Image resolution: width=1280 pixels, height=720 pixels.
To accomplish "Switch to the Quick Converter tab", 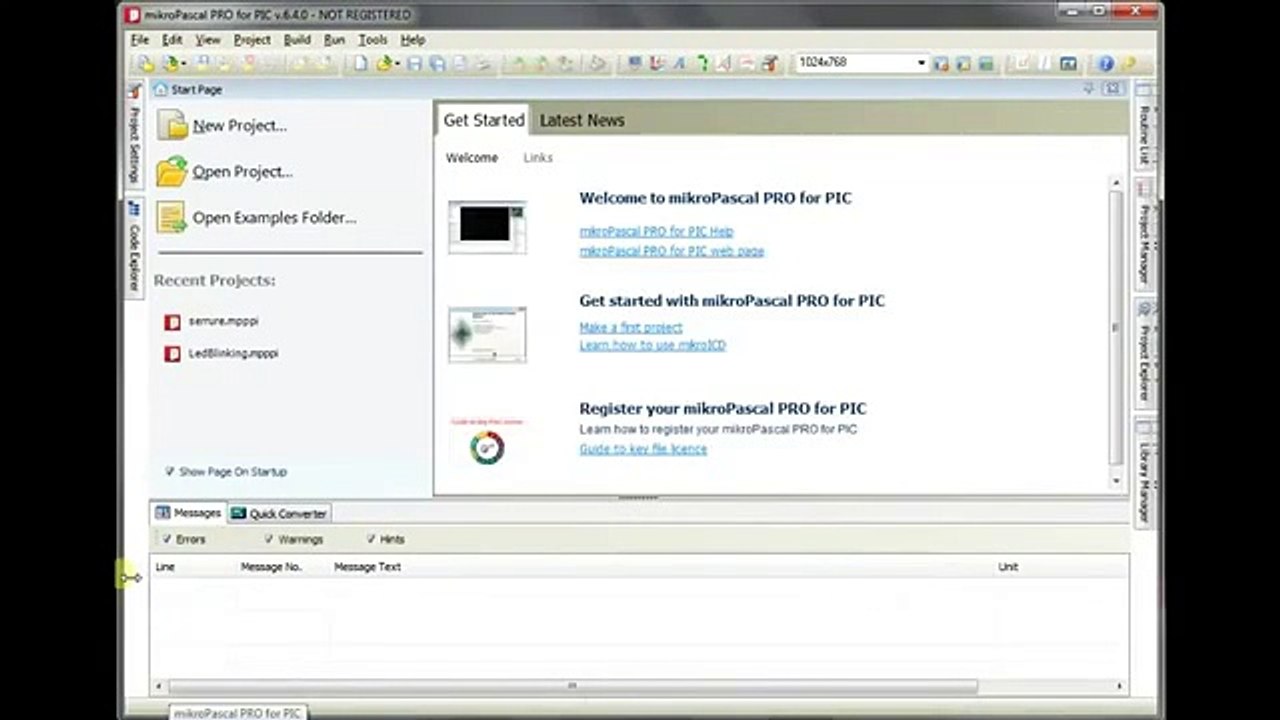I will (279, 513).
